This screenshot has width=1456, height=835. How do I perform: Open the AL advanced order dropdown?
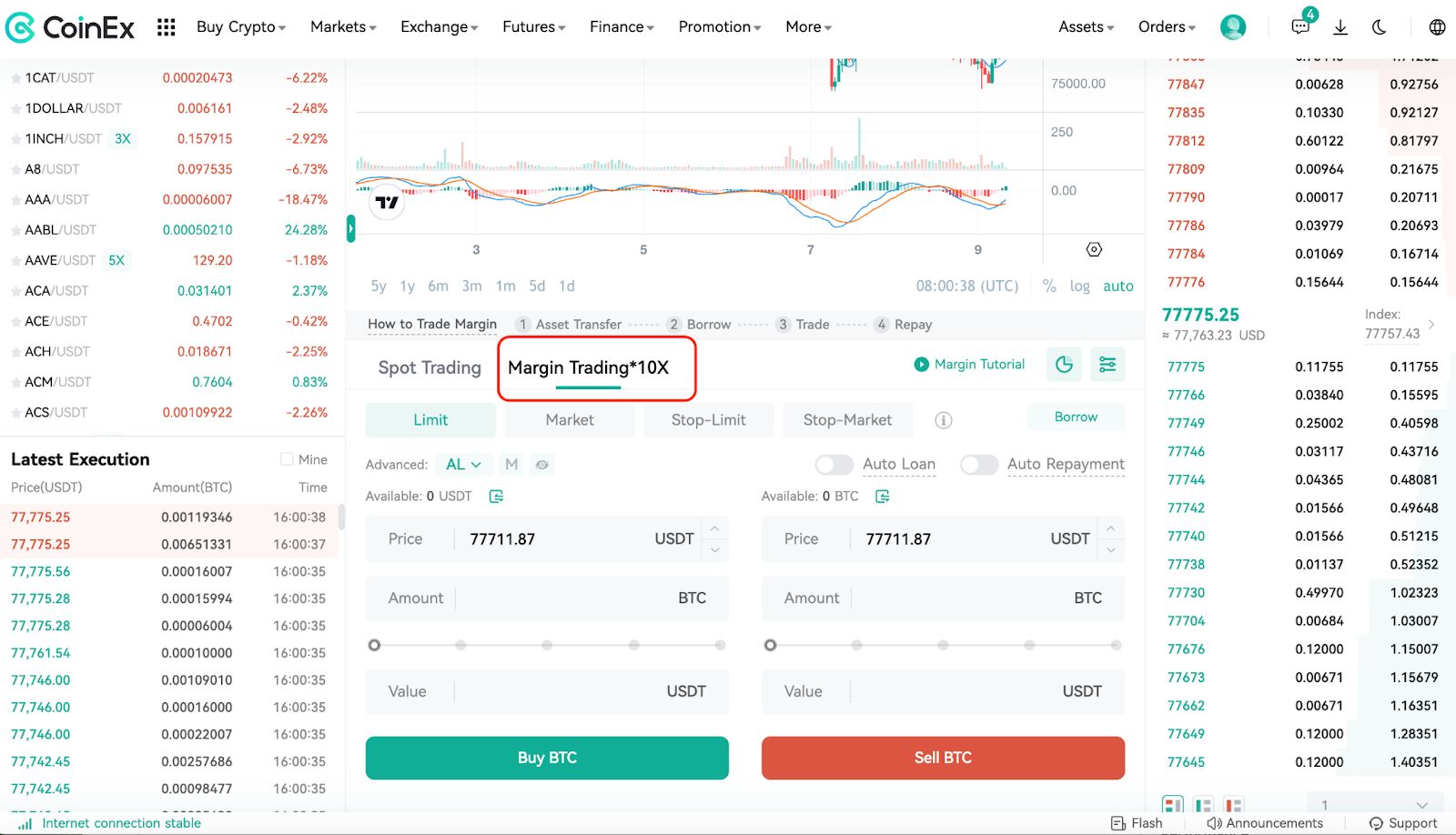(x=463, y=464)
